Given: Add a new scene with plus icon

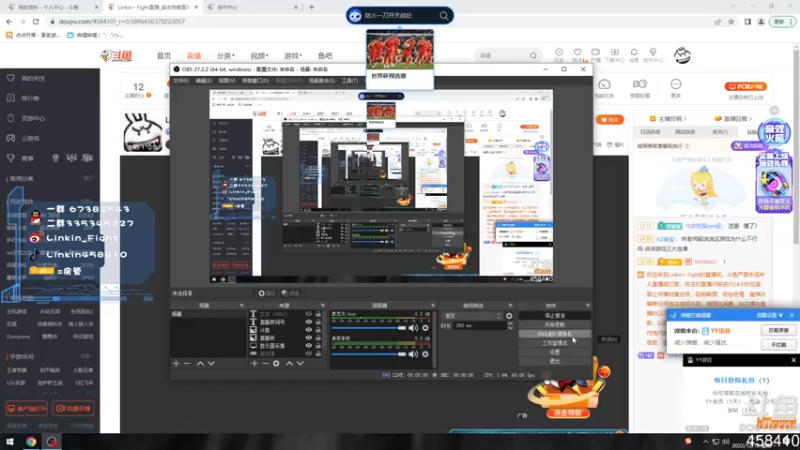Looking at the screenshot, I should click(176, 363).
